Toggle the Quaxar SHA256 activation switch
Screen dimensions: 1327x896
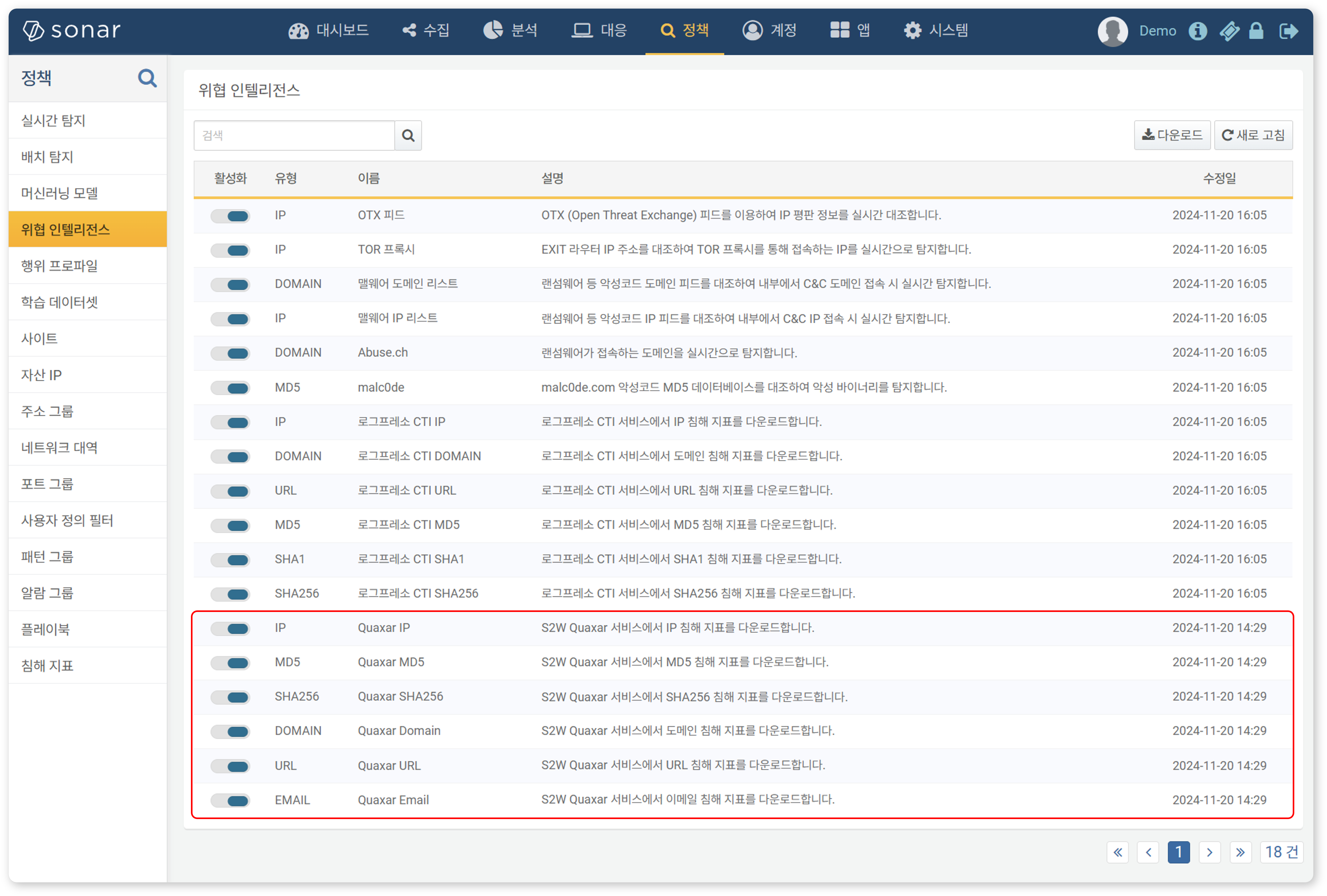(x=230, y=697)
